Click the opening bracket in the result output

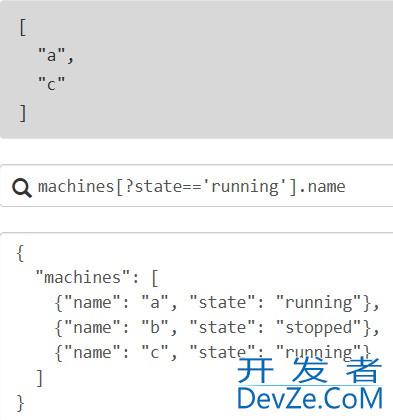click(22, 27)
